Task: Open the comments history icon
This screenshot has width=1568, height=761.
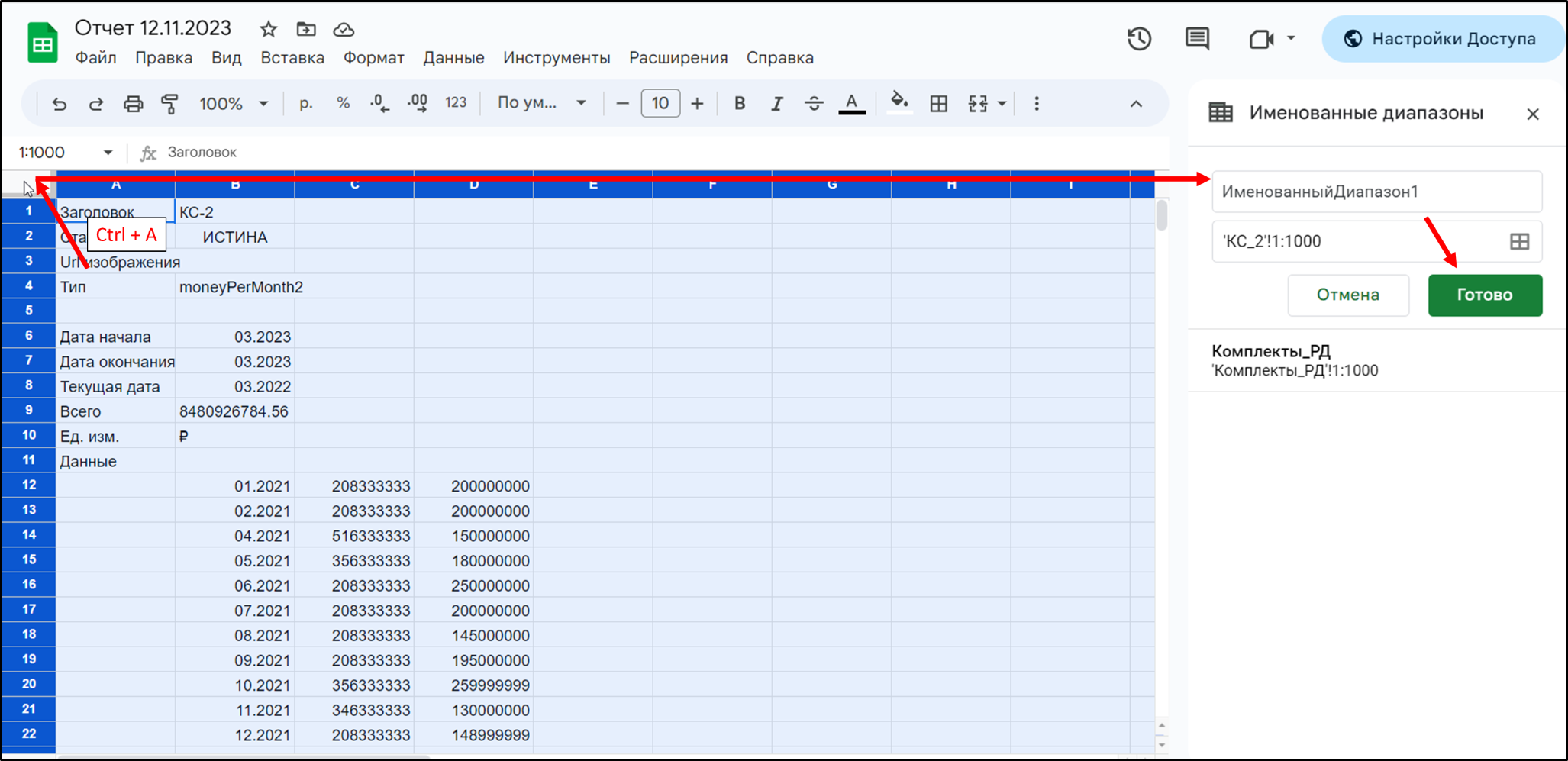Action: point(1197,39)
